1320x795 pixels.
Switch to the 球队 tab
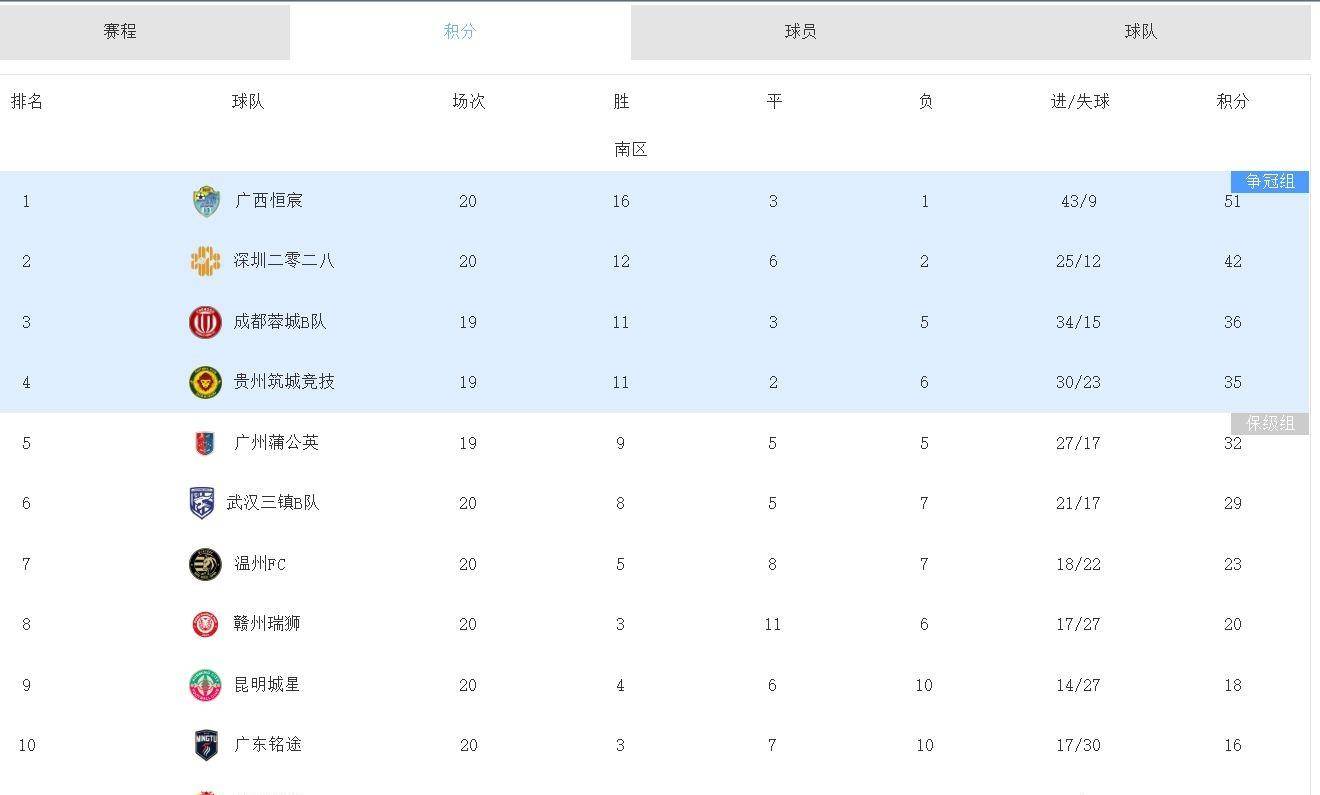1140,31
